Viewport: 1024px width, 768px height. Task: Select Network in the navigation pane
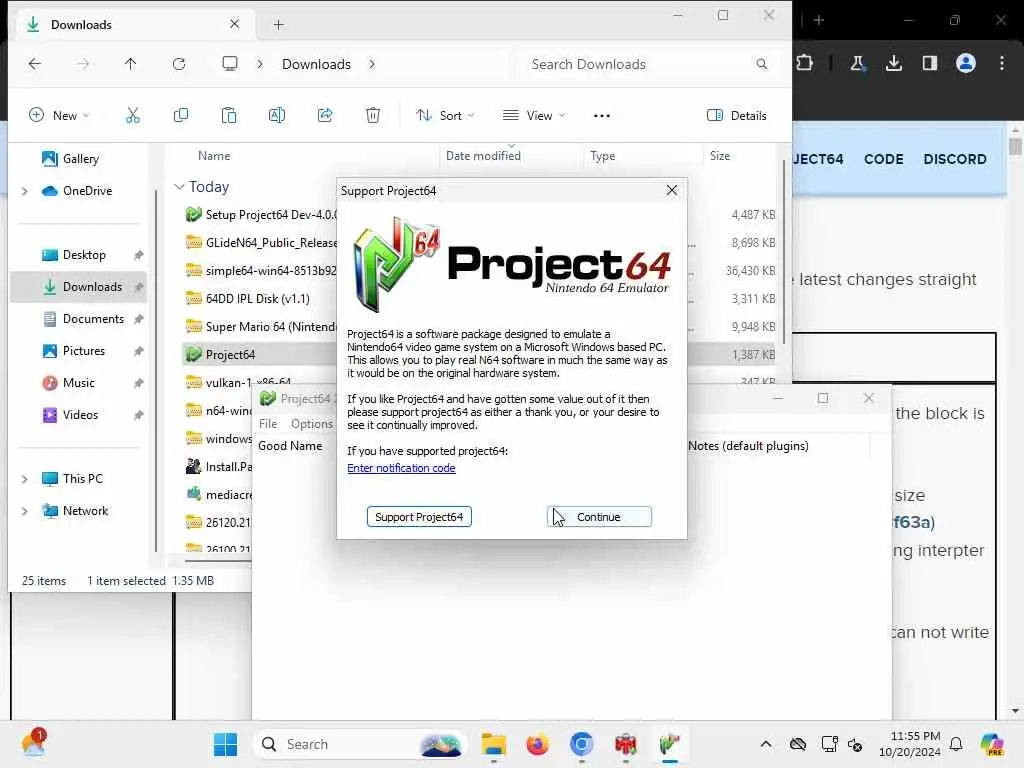tap(86, 511)
